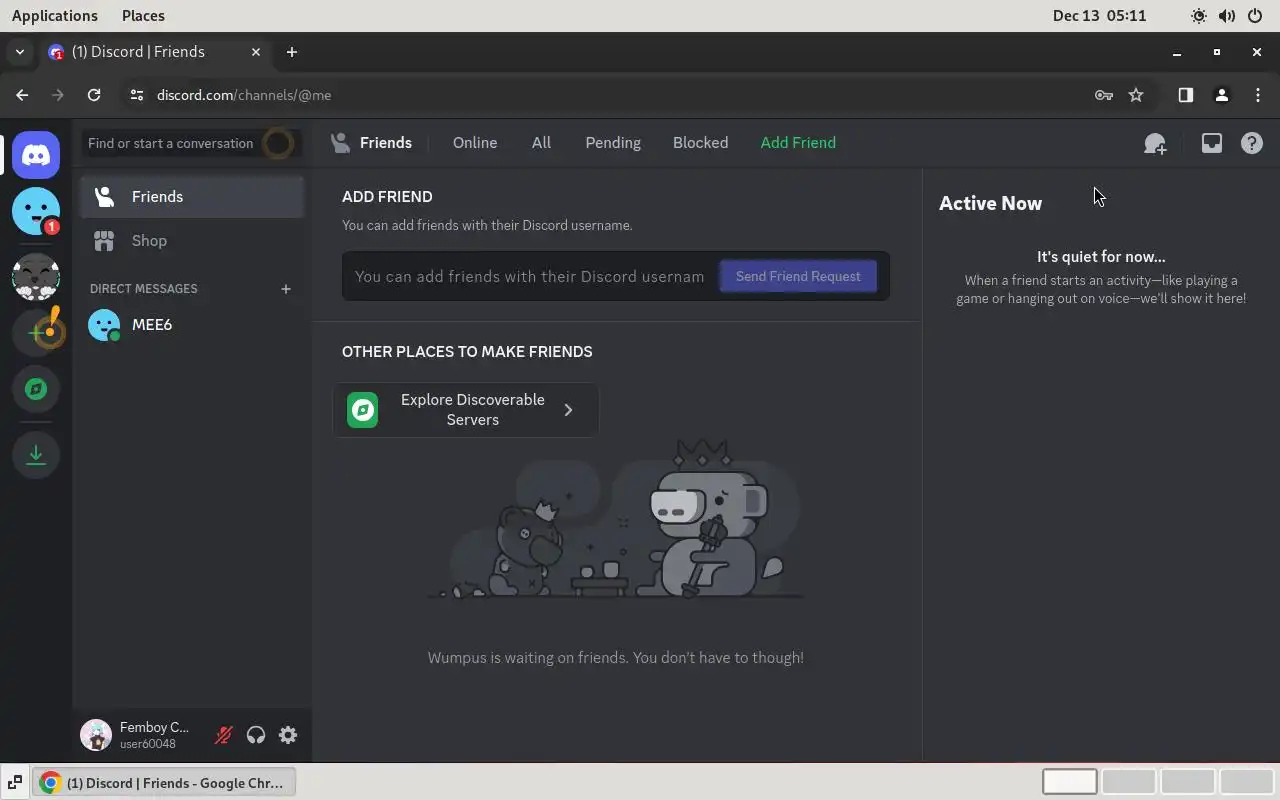Open MEE6 direct message conversation
Viewport: 1280px width, 800px height.
point(192,325)
